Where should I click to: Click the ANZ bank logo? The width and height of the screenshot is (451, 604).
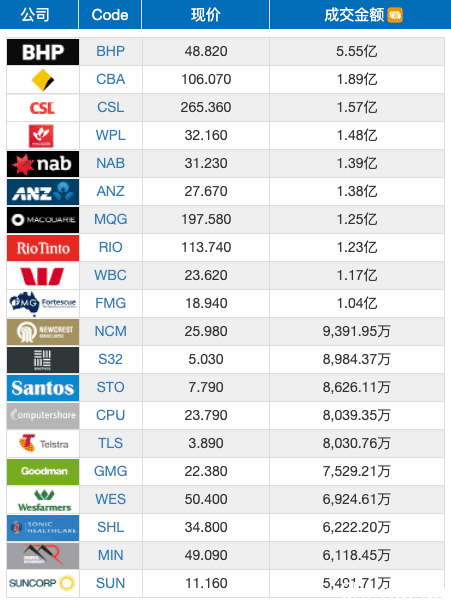pyautogui.click(x=43, y=192)
